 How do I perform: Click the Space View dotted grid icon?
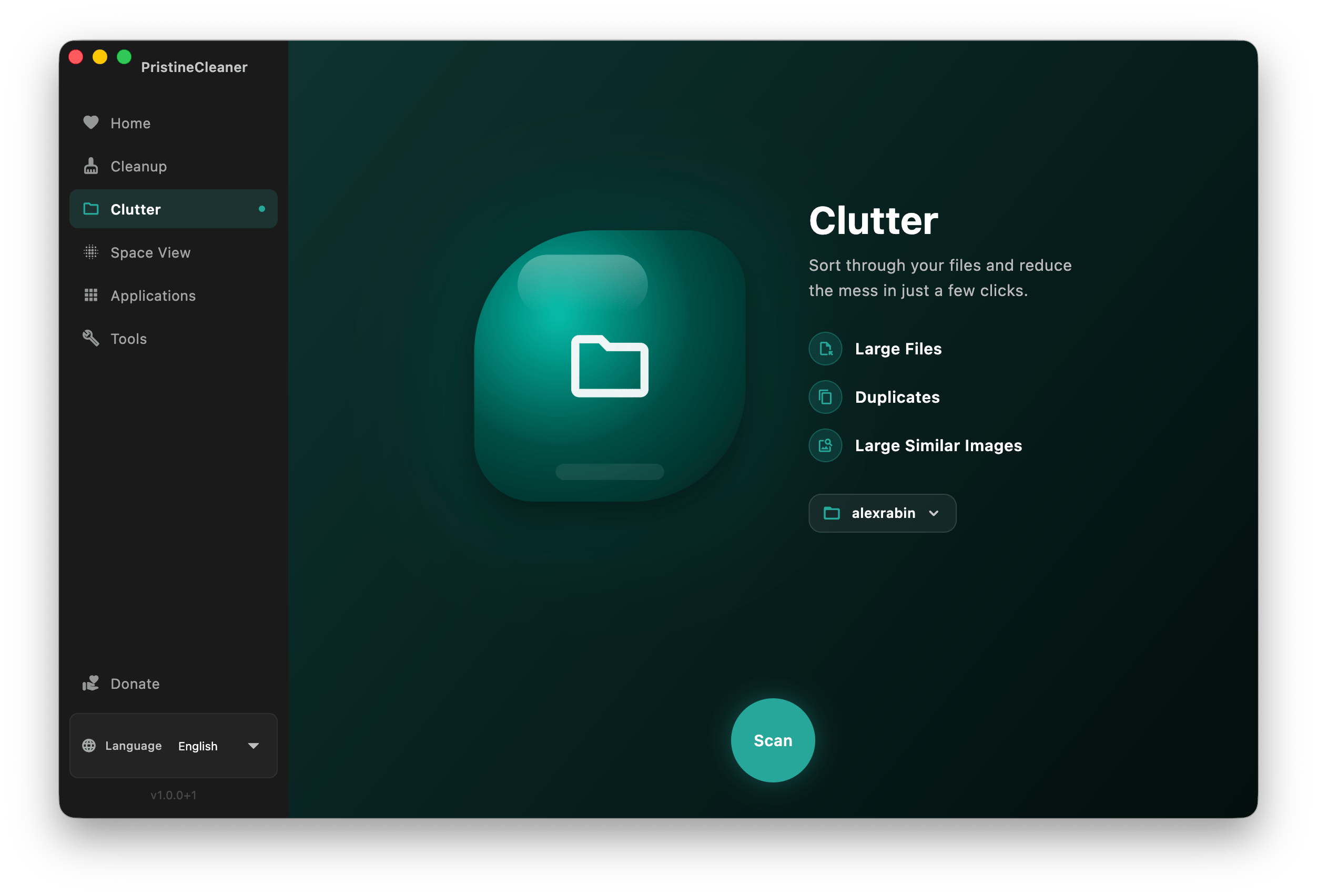90,252
